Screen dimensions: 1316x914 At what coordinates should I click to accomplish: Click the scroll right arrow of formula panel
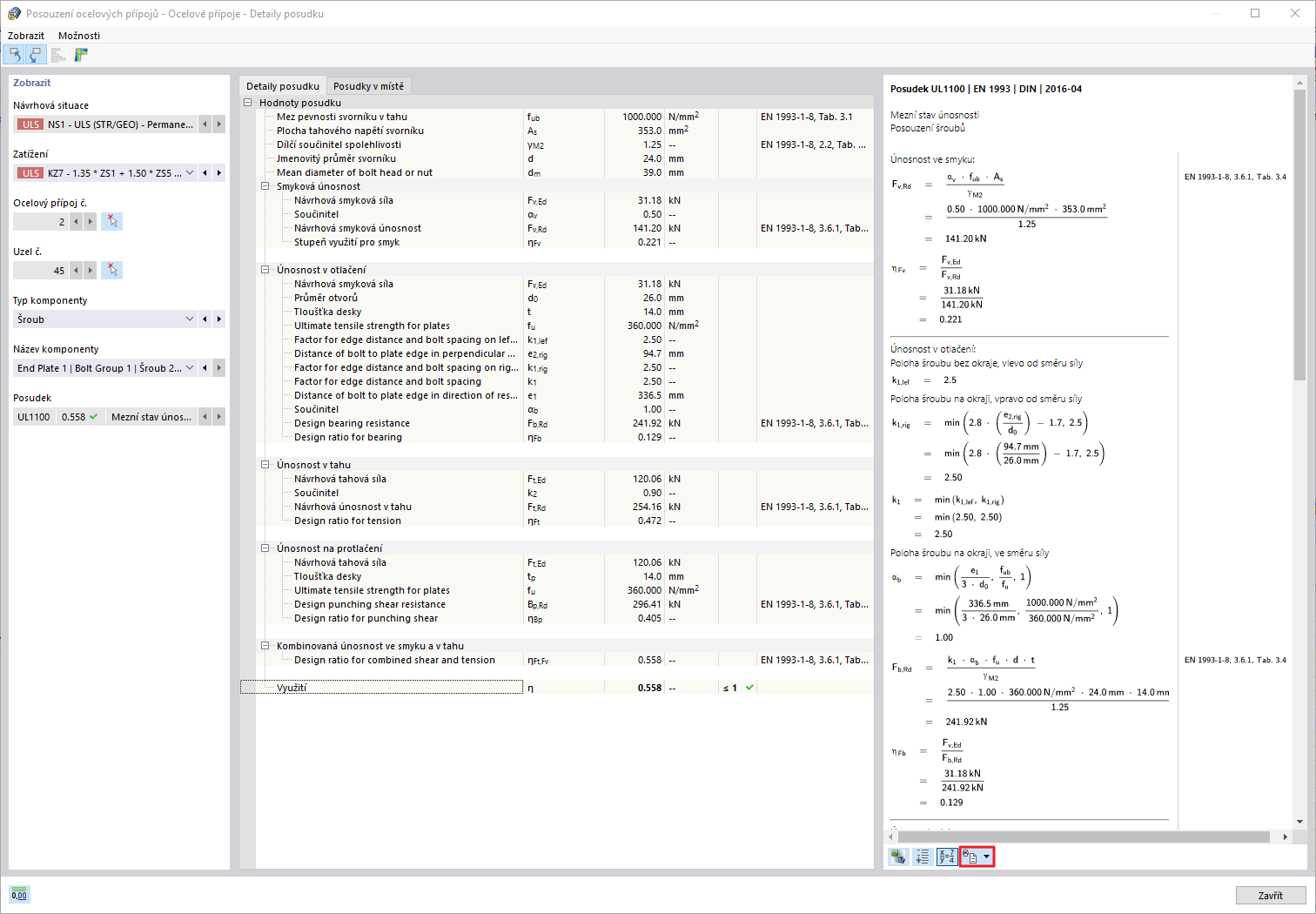(x=1286, y=837)
